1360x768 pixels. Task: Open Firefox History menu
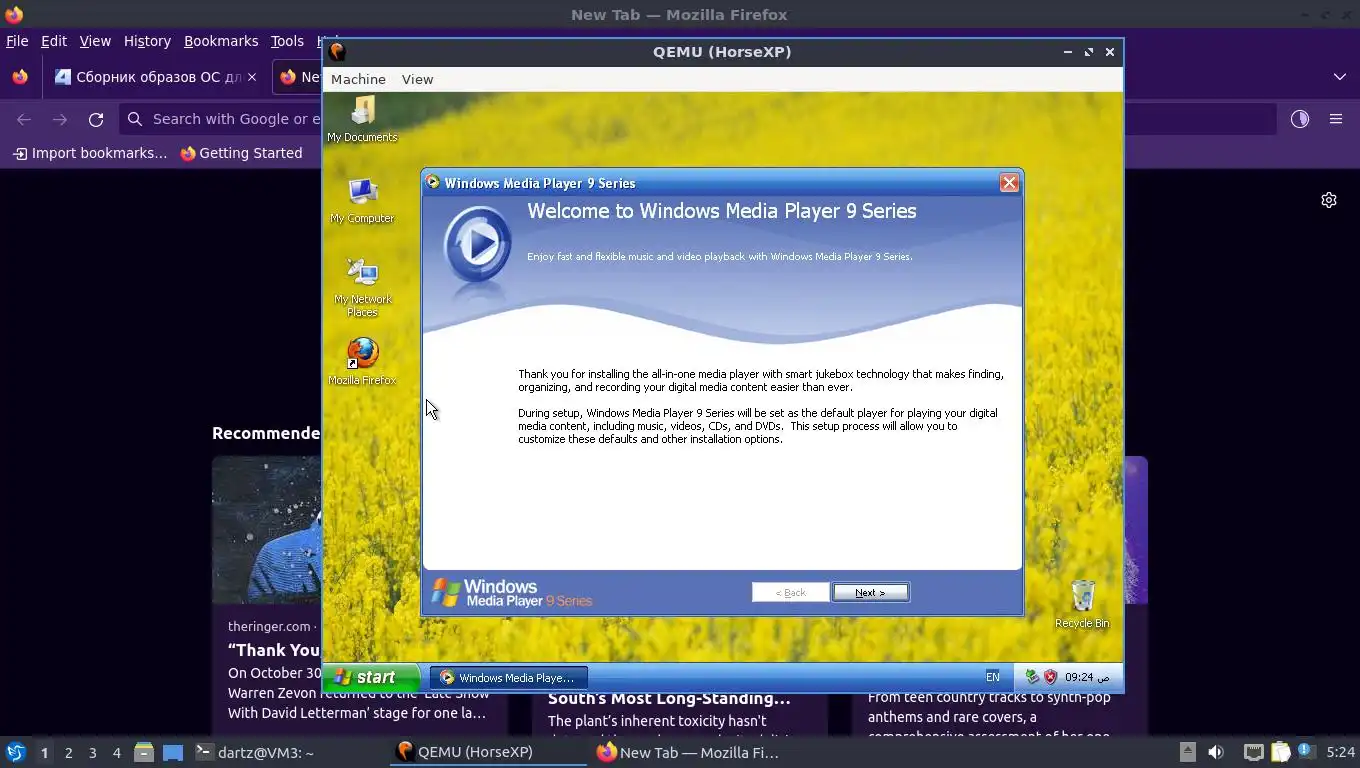click(x=147, y=41)
